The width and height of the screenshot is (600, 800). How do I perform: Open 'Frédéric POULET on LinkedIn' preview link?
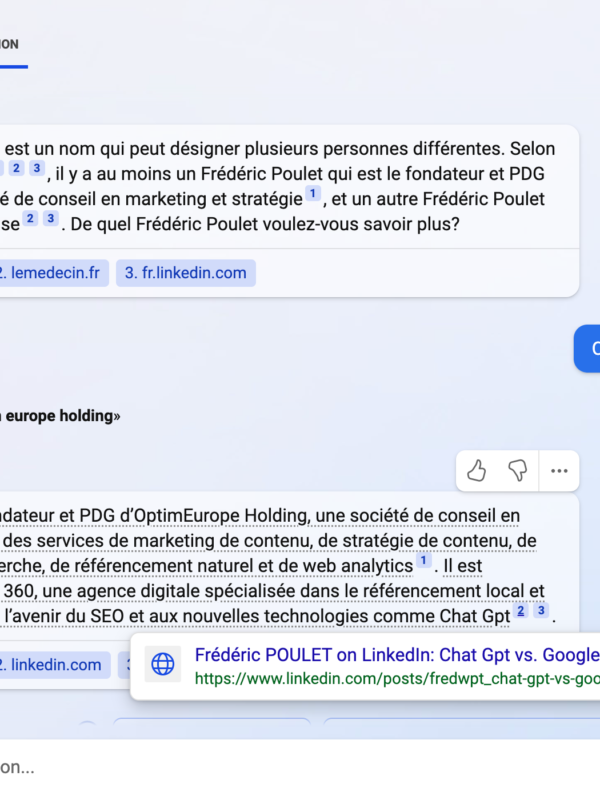point(396,655)
